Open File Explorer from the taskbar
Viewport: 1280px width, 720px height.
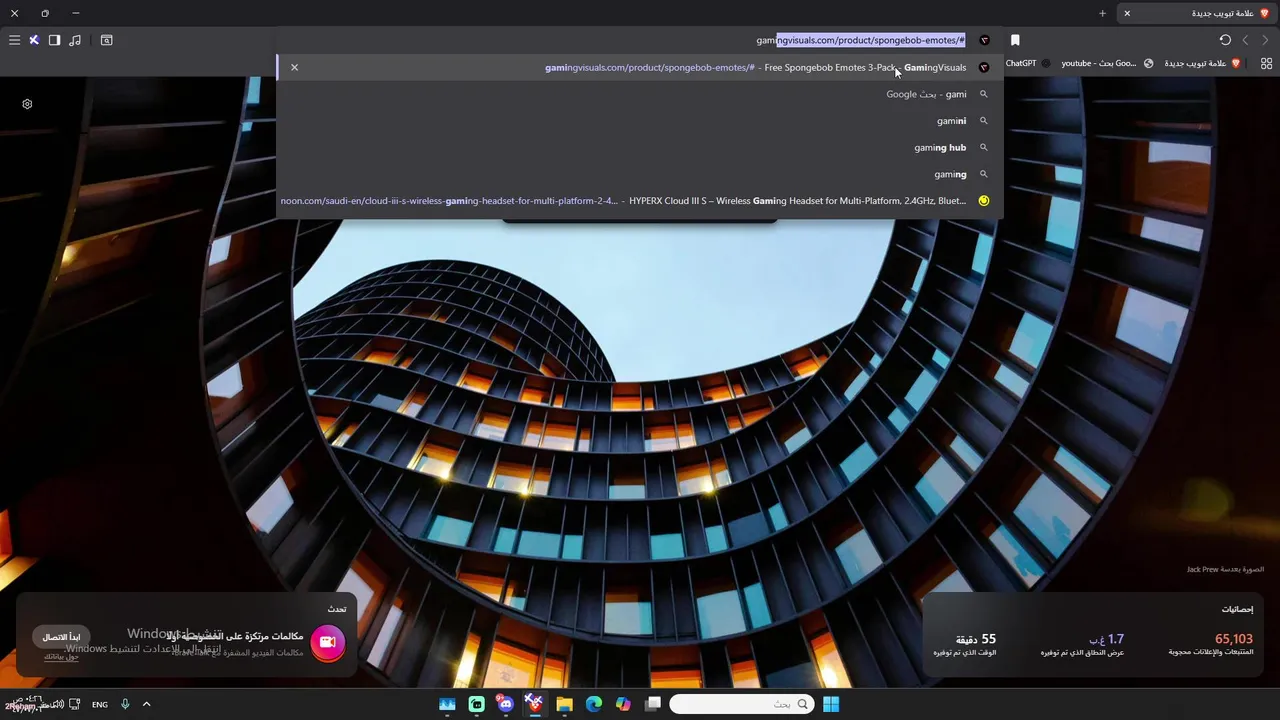(564, 704)
